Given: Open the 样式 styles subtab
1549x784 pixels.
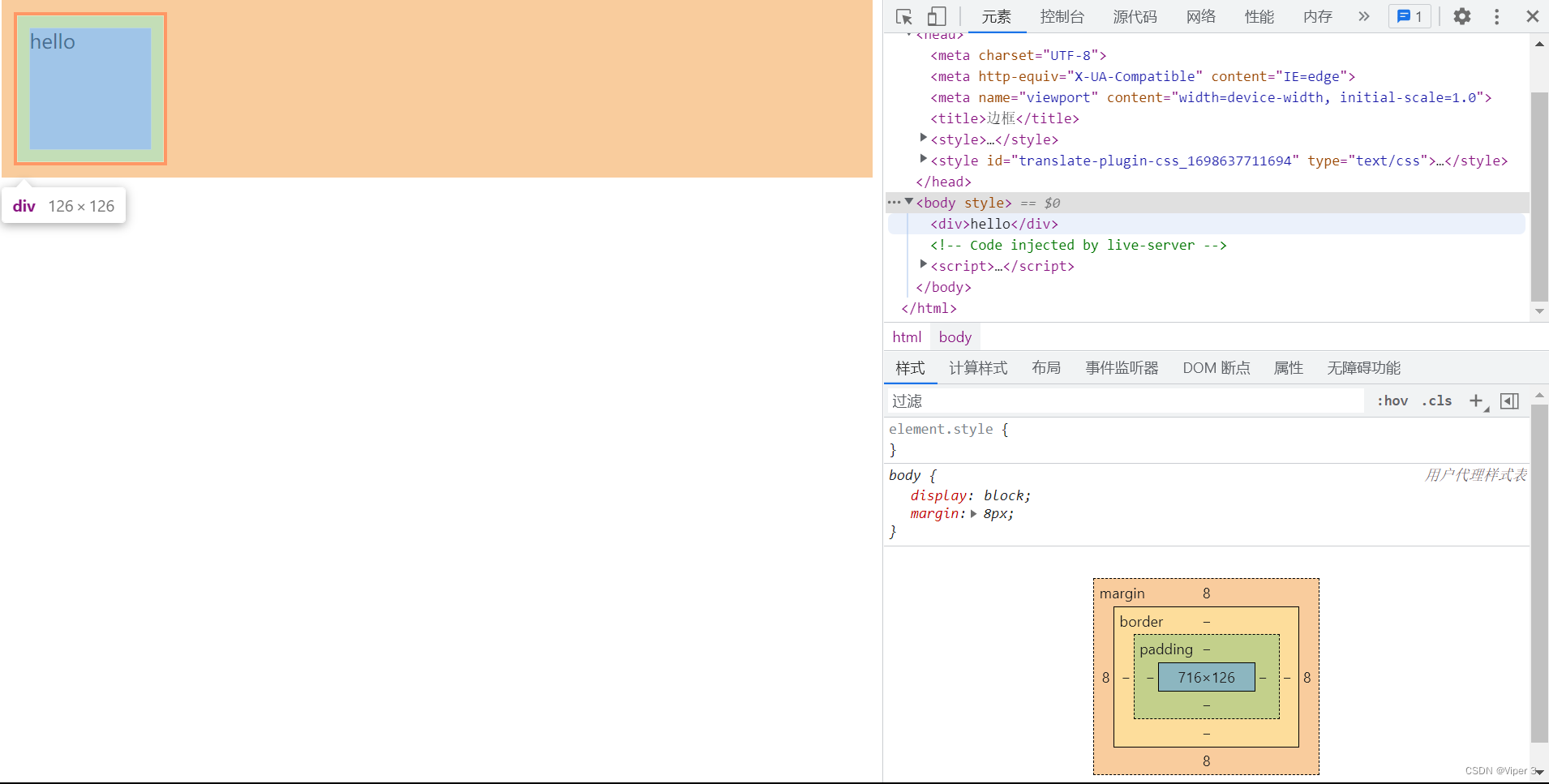Looking at the screenshot, I should 910,368.
